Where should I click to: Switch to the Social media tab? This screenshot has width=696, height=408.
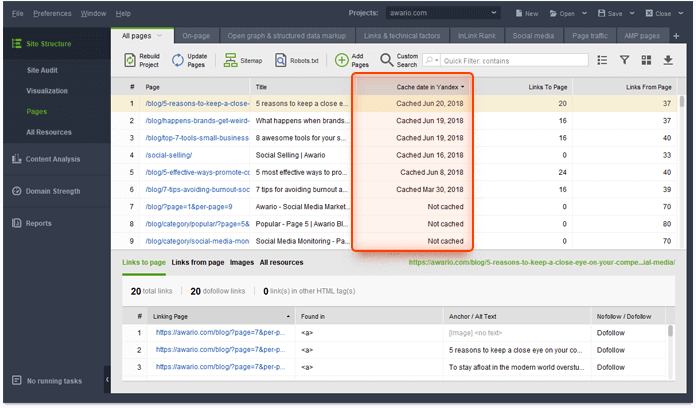coord(533,36)
